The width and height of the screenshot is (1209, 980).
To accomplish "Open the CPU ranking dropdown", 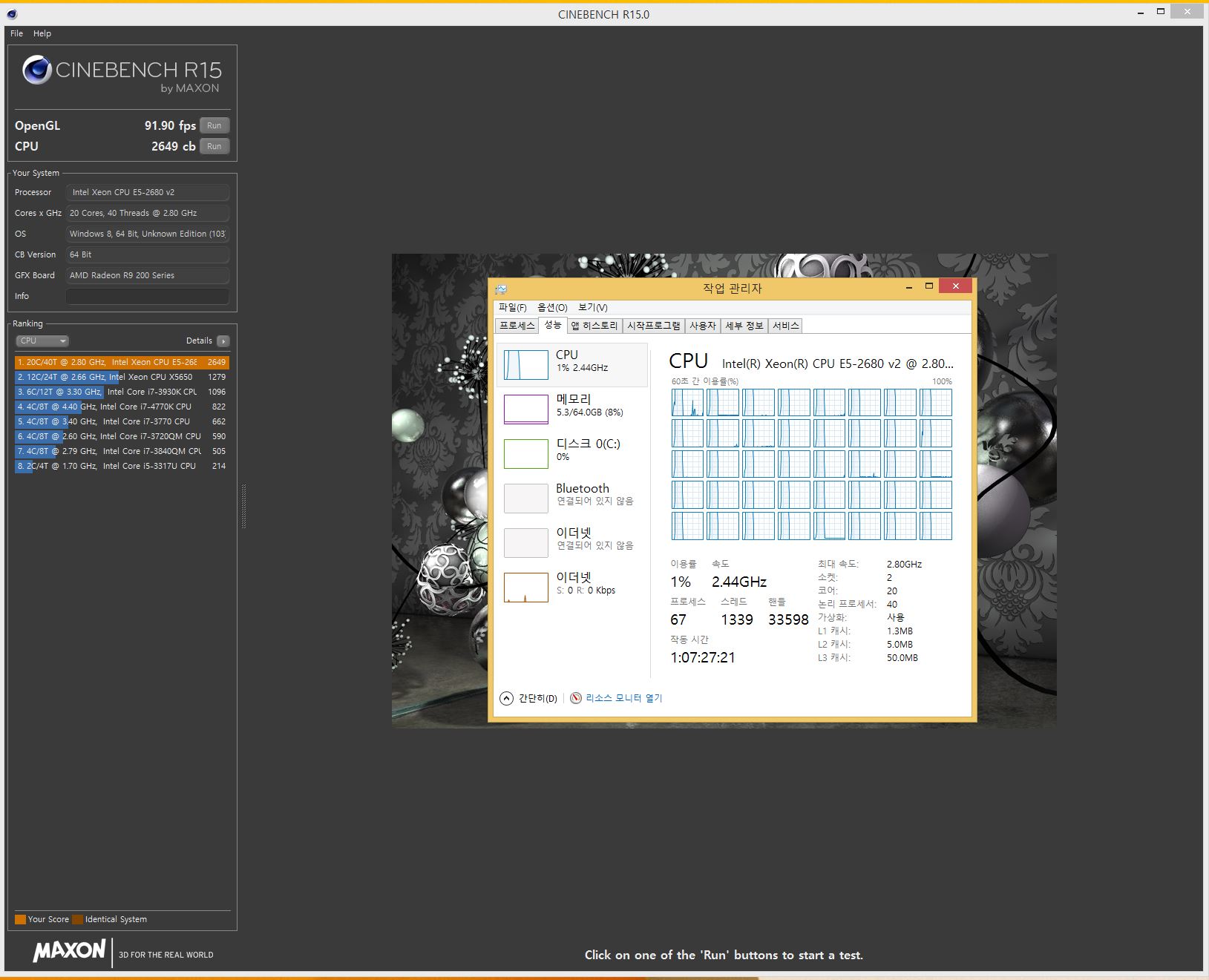I will coord(42,341).
